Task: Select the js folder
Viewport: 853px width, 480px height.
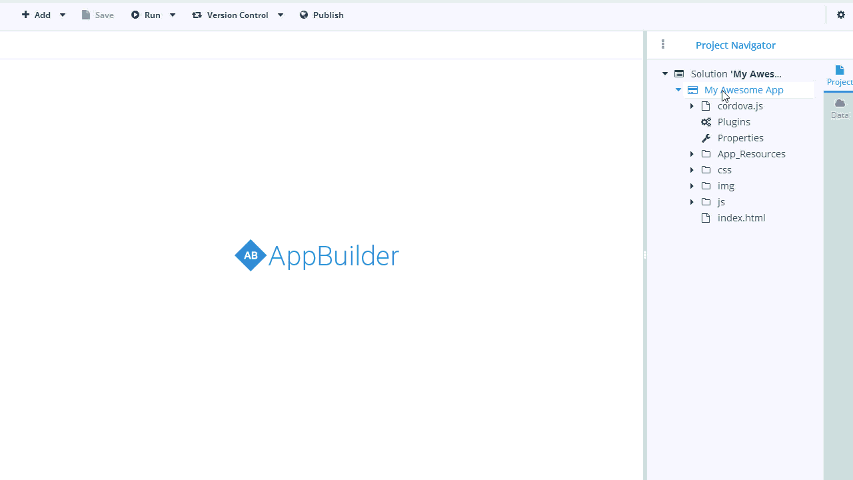Action: [x=721, y=202]
